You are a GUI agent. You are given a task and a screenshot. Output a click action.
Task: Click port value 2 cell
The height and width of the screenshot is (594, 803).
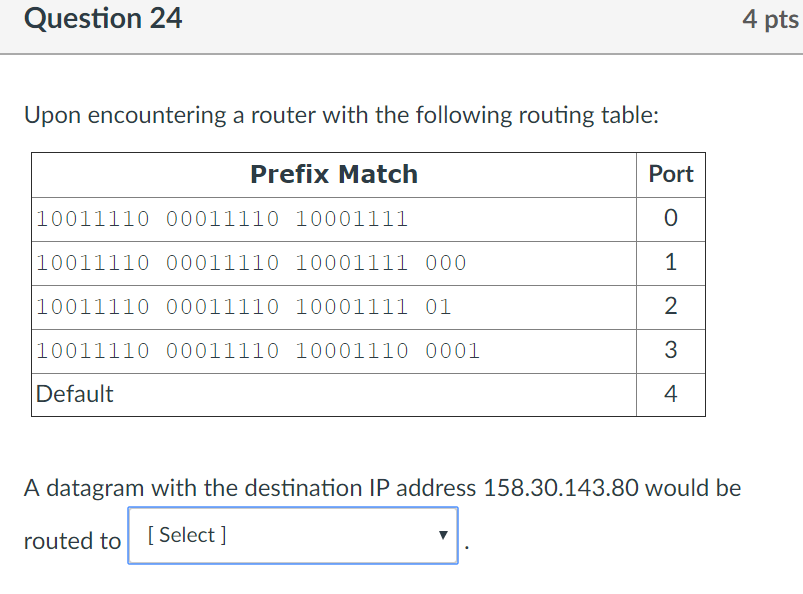671,307
